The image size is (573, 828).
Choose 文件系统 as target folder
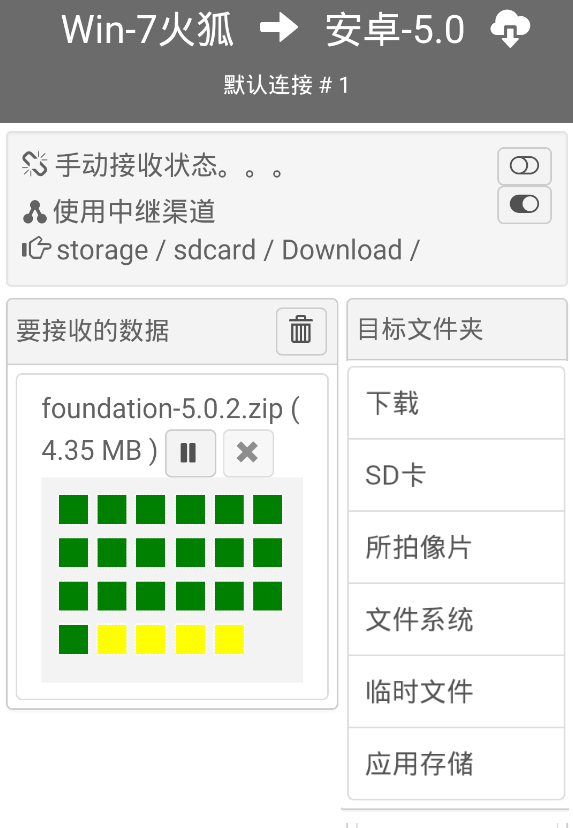[456, 619]
